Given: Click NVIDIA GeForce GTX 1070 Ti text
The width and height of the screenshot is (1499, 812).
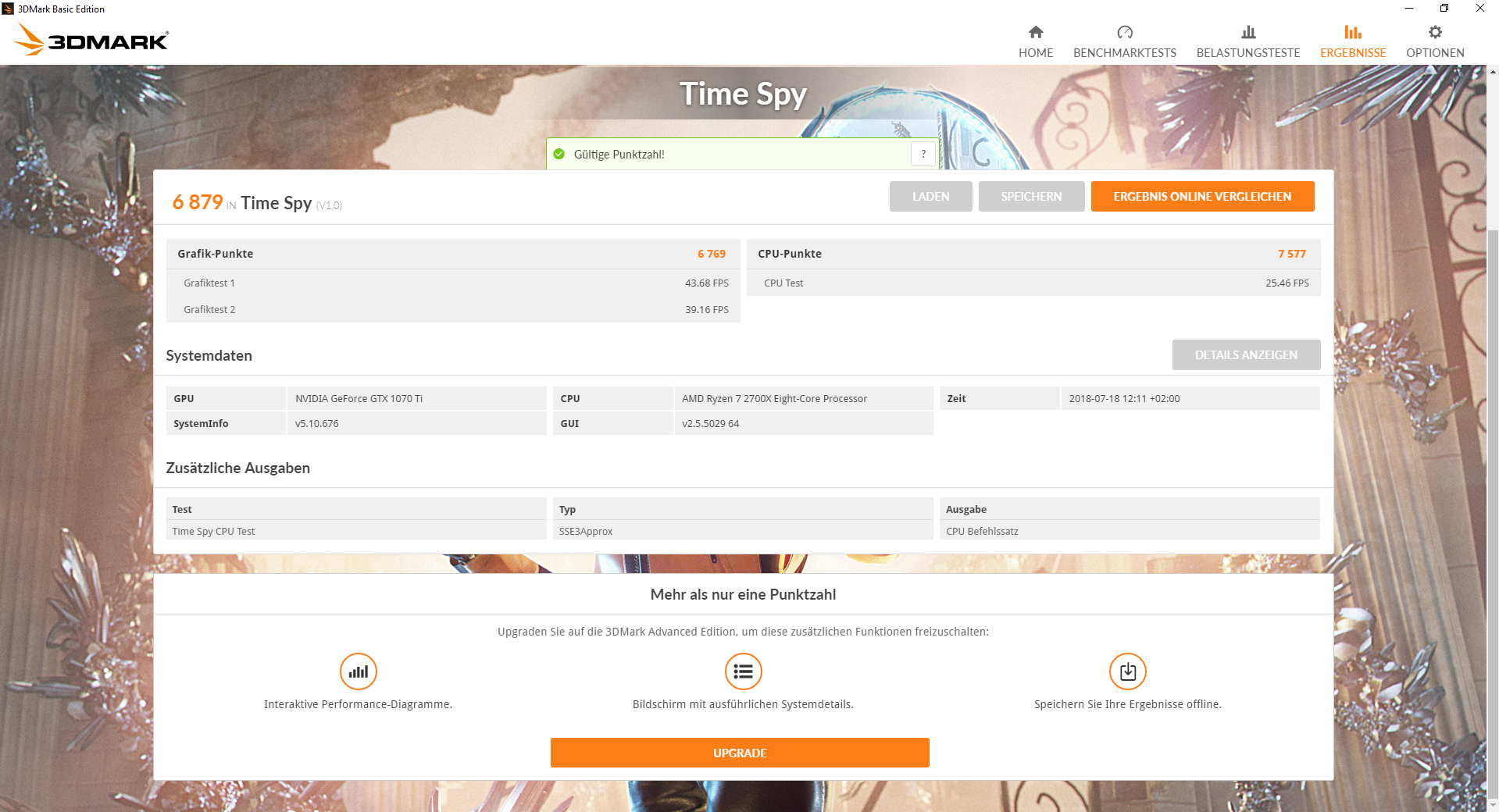Looking at the screenshot, I should pos(359,399).
